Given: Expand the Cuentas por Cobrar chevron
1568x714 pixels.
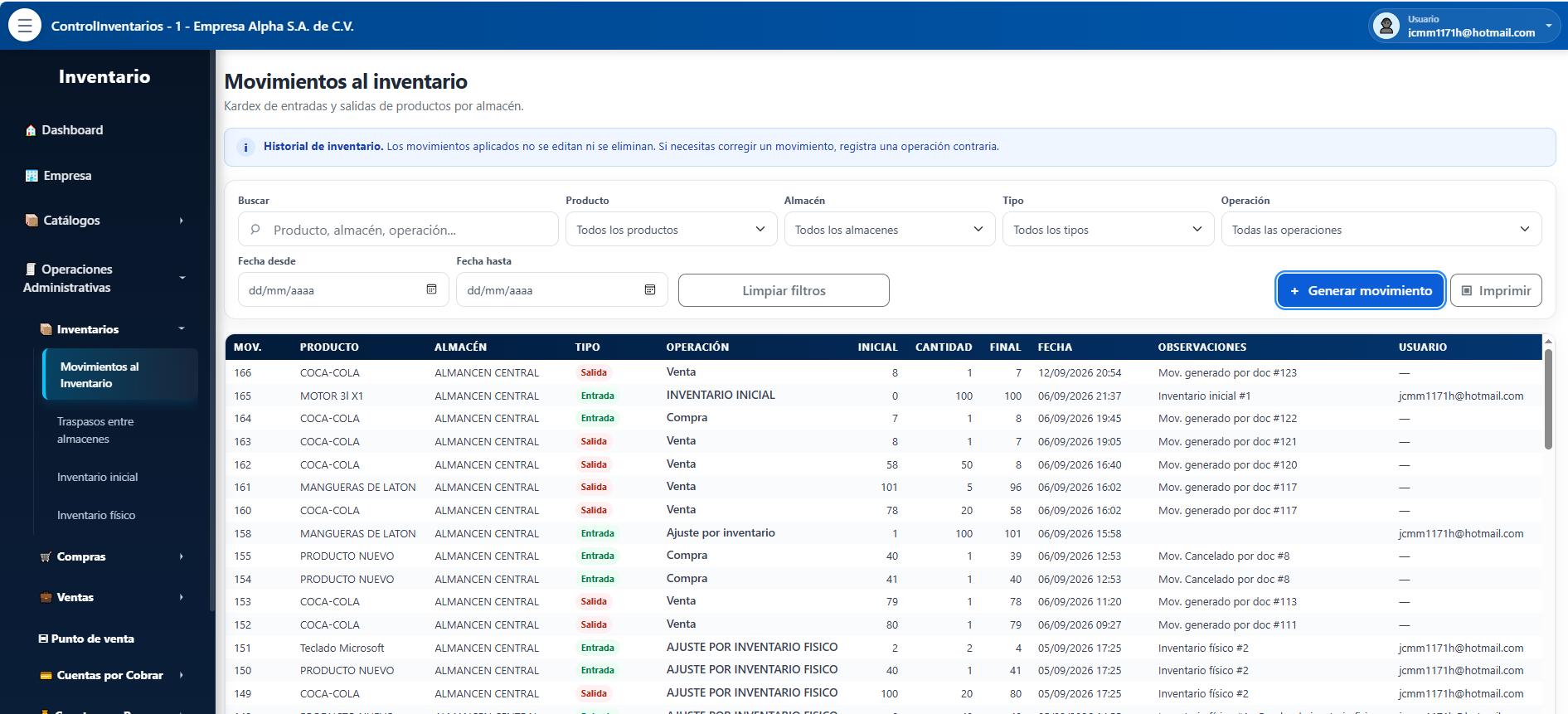Looking at the screenshot, I should click(181, 675).
